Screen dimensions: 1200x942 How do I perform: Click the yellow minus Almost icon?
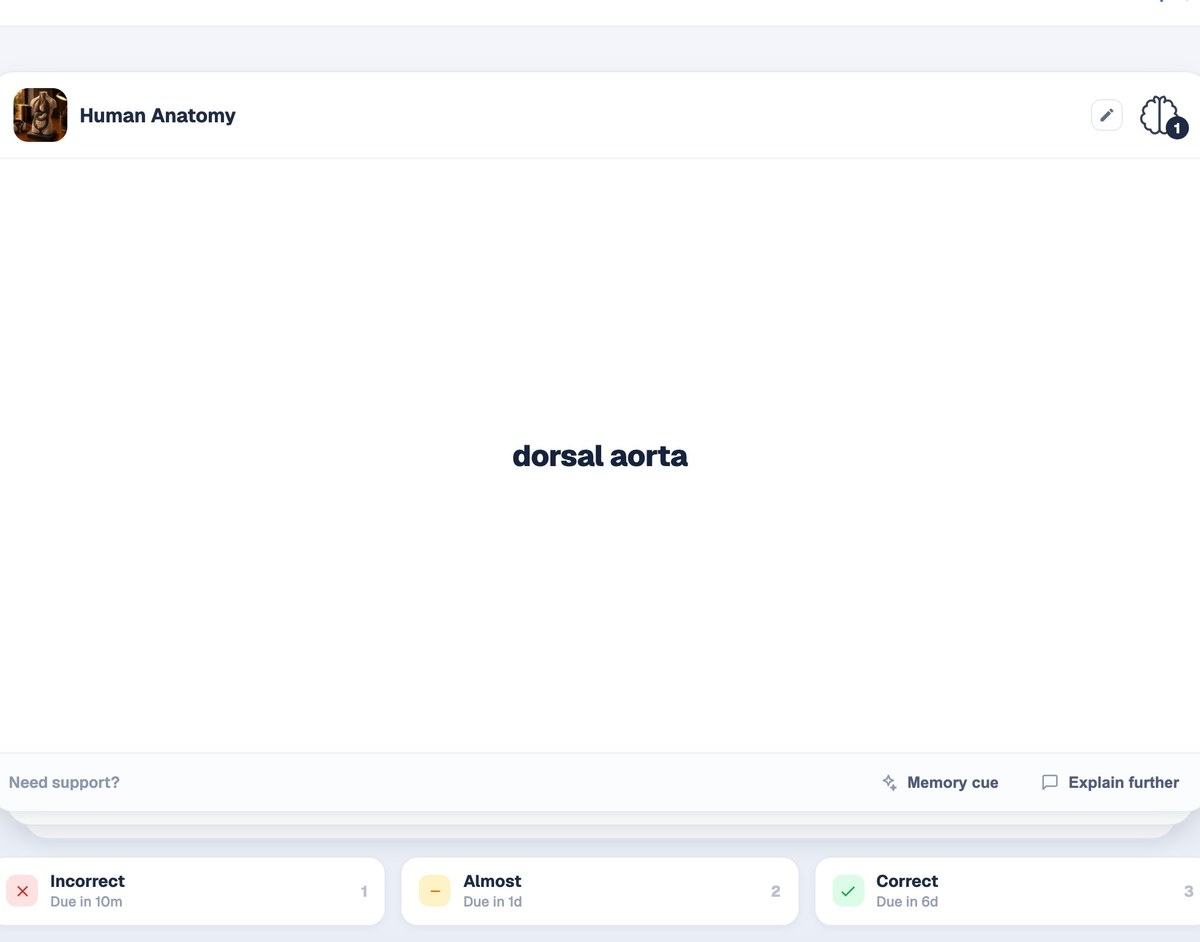pos(435,891)
